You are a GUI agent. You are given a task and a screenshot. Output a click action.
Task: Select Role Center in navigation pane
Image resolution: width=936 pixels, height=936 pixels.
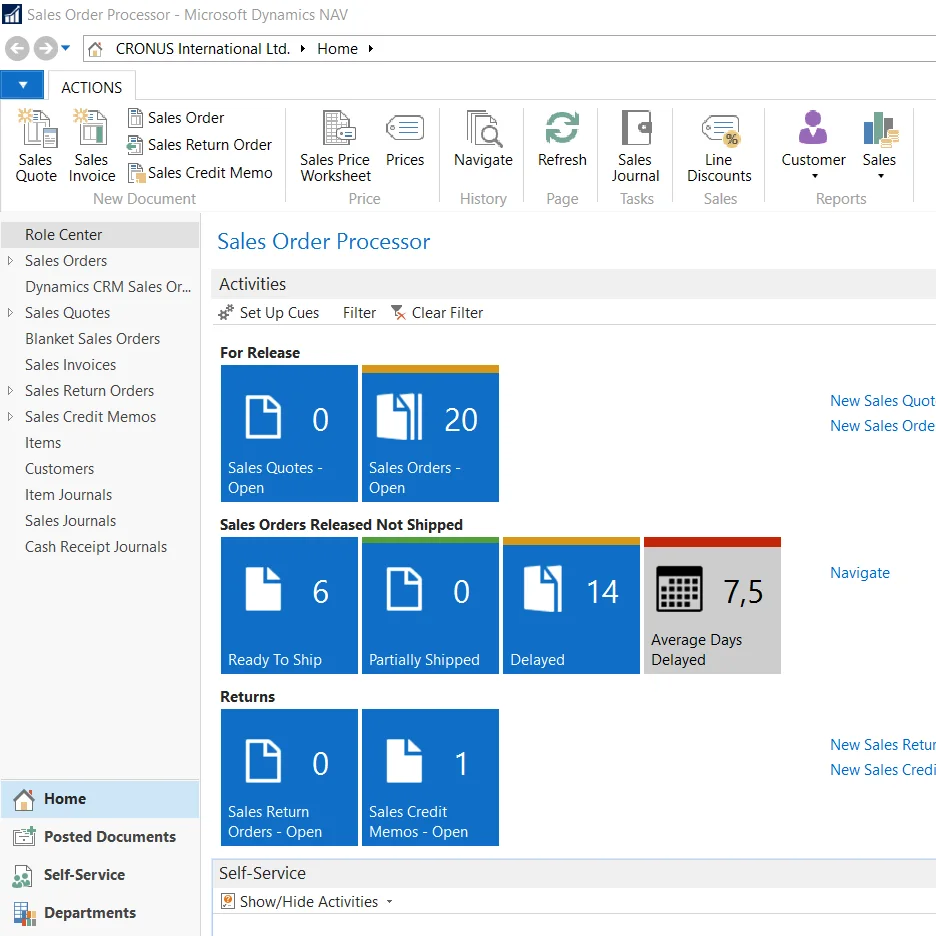(x=100, y=235)
